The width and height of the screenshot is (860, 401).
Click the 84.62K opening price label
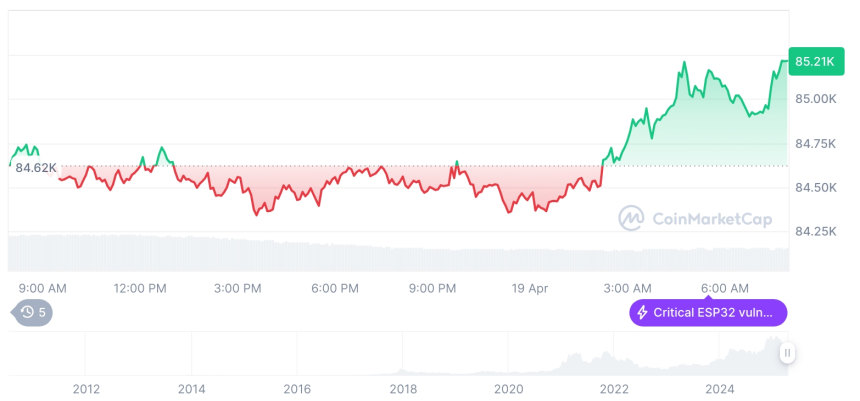36,167
